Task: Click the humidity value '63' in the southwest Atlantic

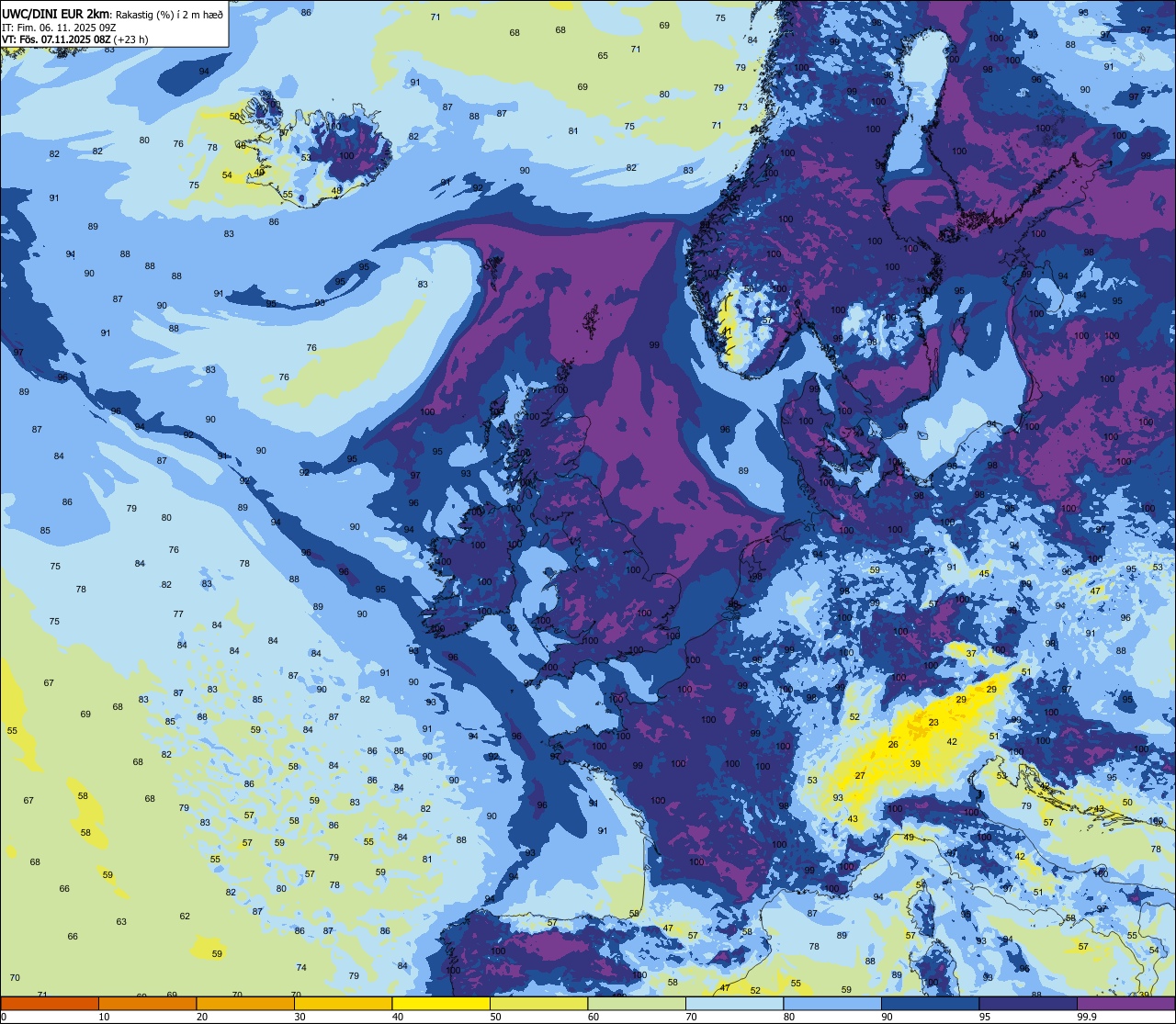Action: (x=121, y=921)
